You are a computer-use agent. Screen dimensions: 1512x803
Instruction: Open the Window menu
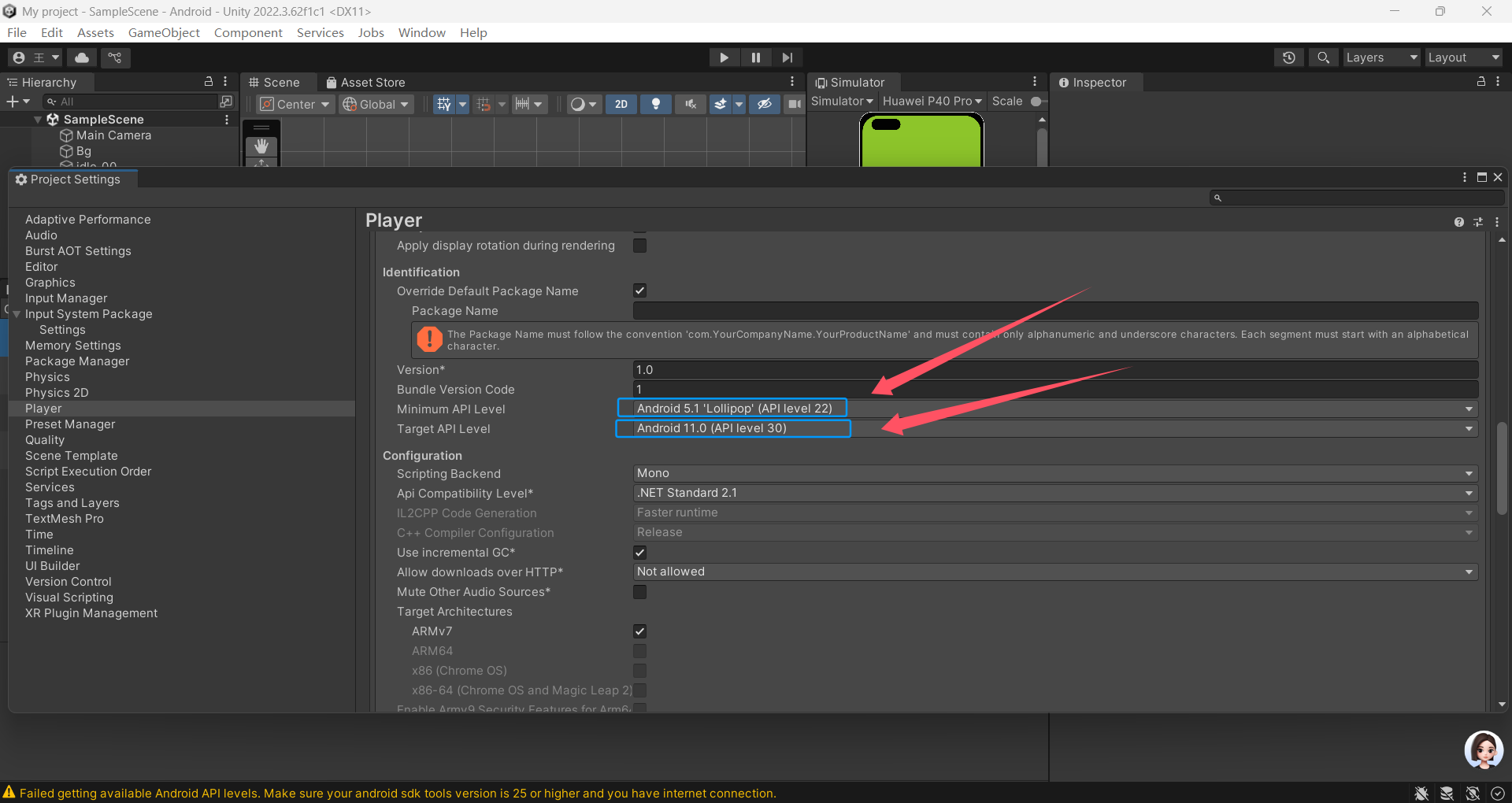pyautogui.click(x=421, y=32)
